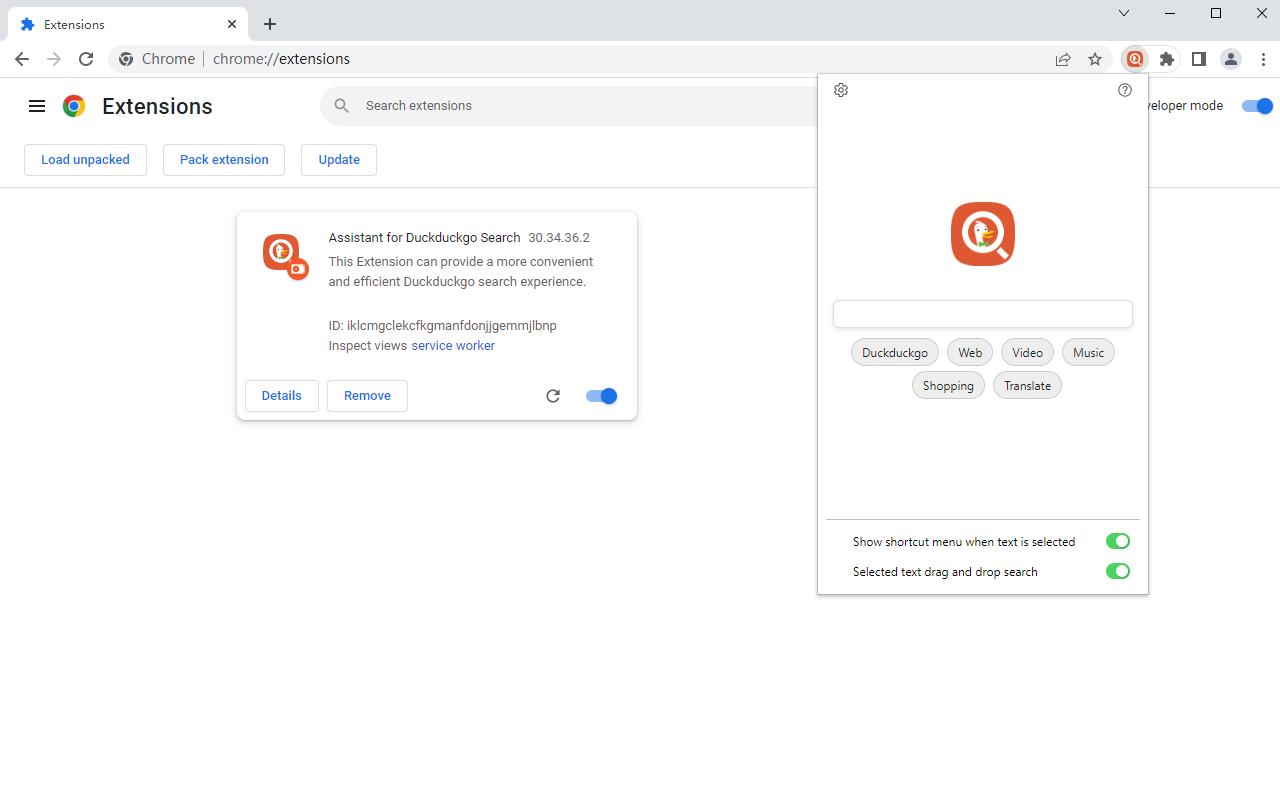Click the version number 30.34.36.2
This screenshot has height=800, width=1280.
pos(559,238)
